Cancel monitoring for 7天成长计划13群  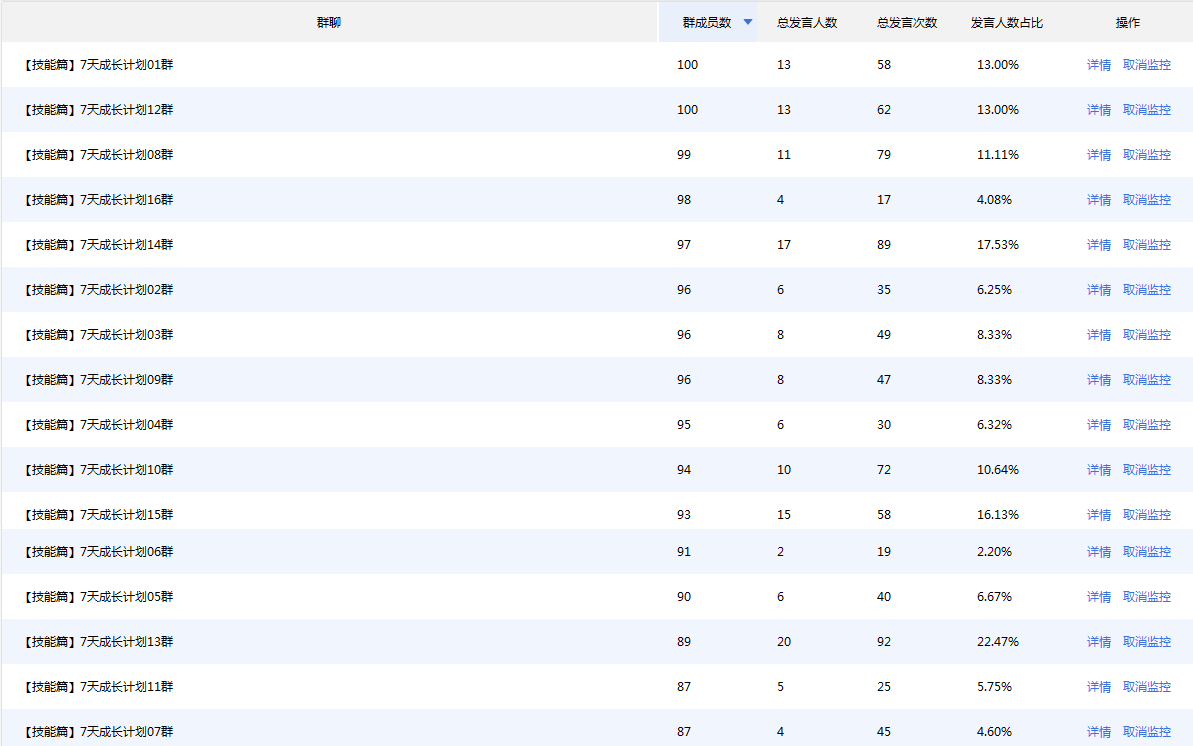(x=1146, y=642)
